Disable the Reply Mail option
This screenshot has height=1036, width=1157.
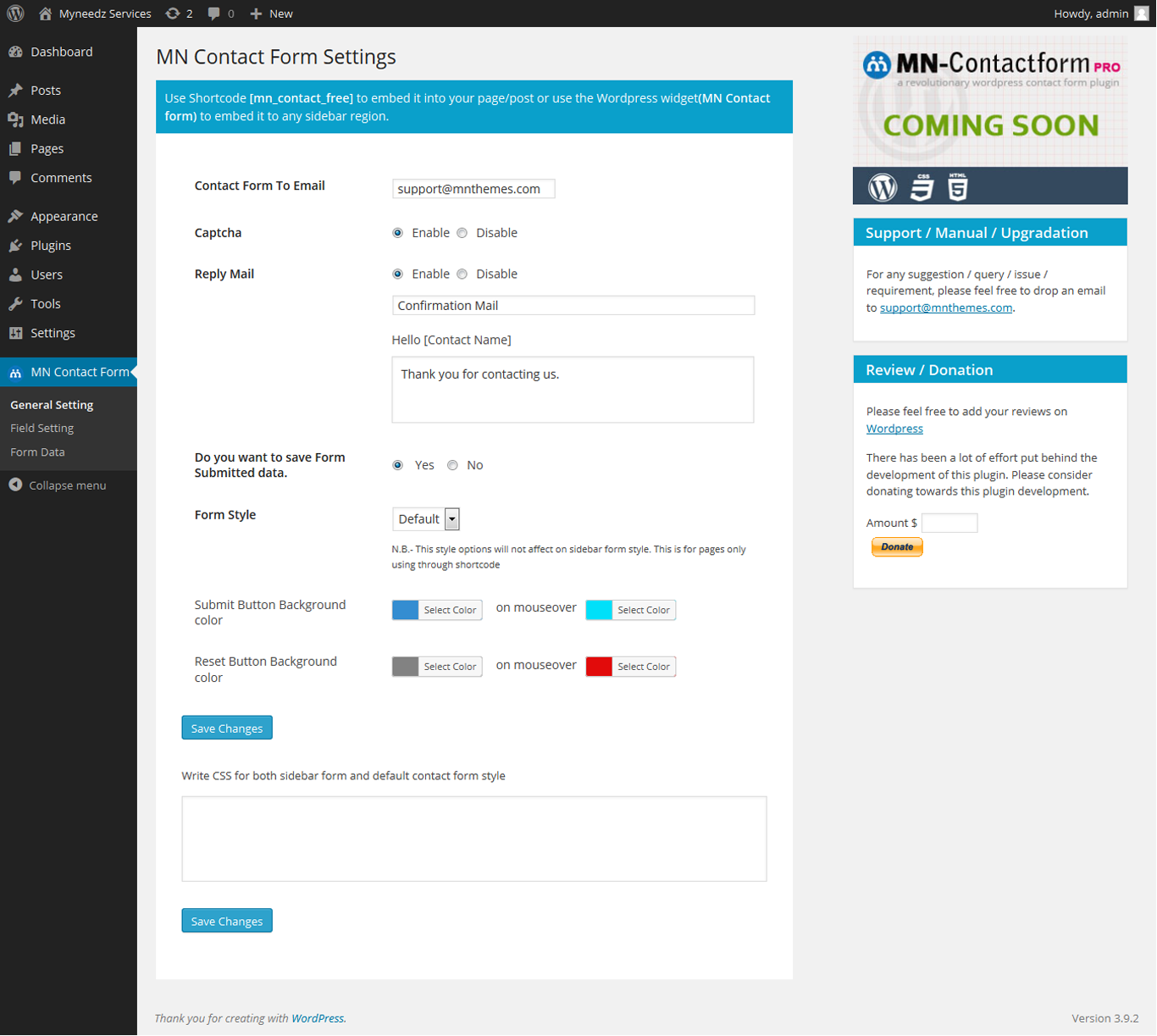pos(462,274)
